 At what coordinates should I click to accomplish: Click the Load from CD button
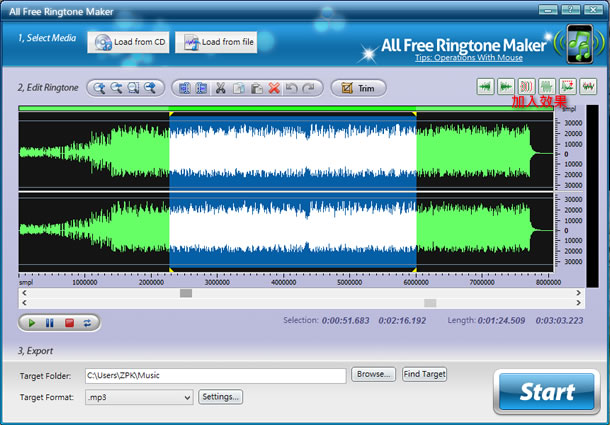(128, 42)
